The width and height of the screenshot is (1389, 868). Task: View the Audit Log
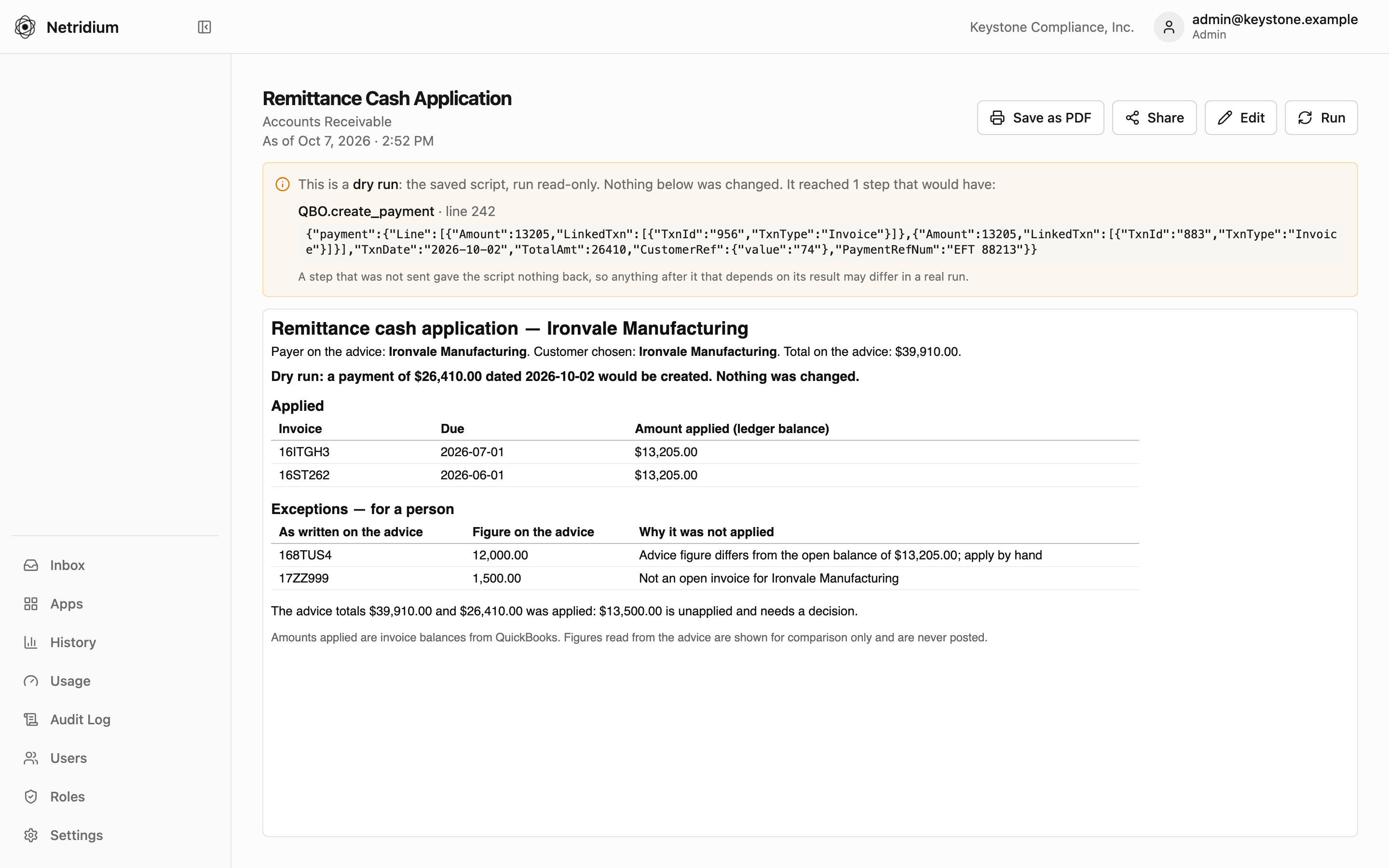tap(115, 719)
